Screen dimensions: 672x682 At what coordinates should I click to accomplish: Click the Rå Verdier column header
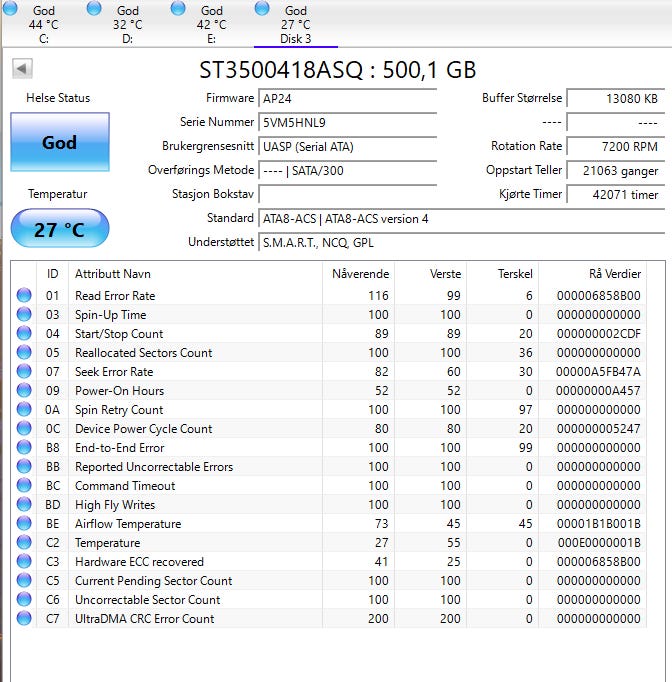click(x=614, y=274)
